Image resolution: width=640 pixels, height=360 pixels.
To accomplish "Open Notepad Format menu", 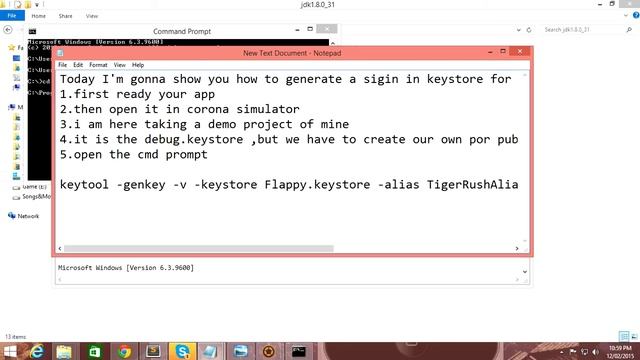I will point(98,65).
